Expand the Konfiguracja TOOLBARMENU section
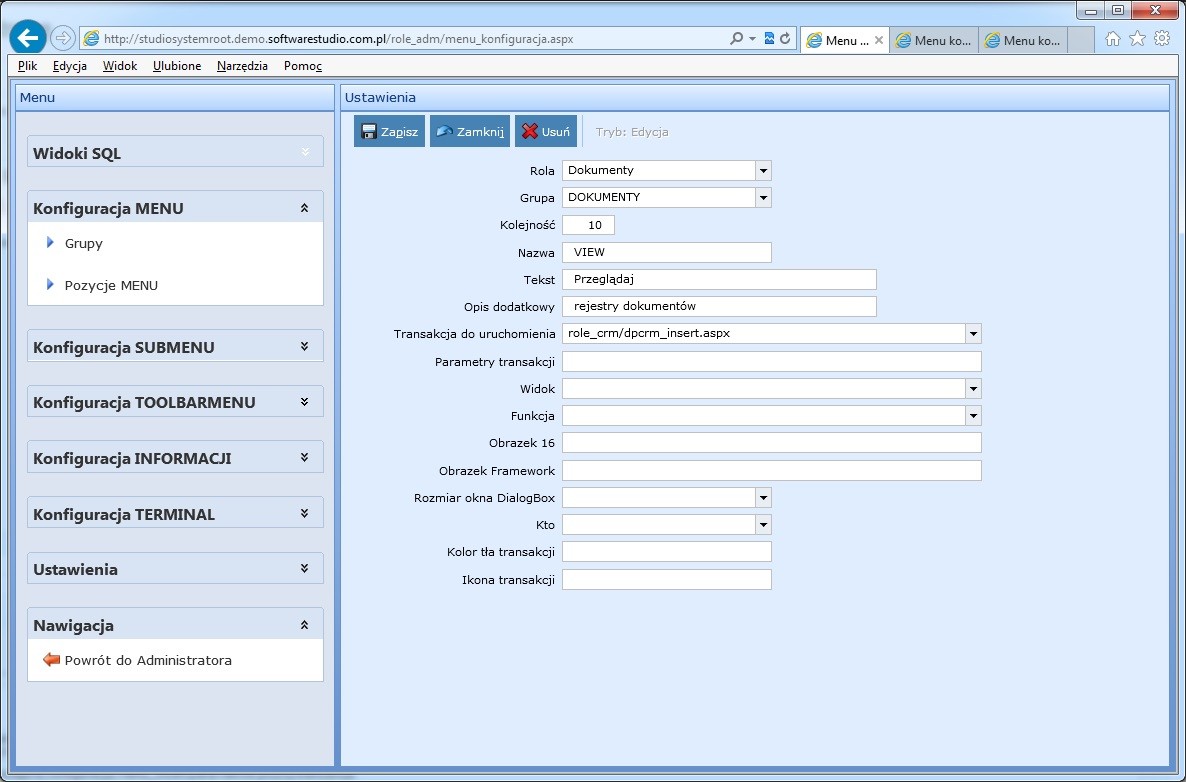The width and height of the screenshot is (1186, 782). (304, 402)
